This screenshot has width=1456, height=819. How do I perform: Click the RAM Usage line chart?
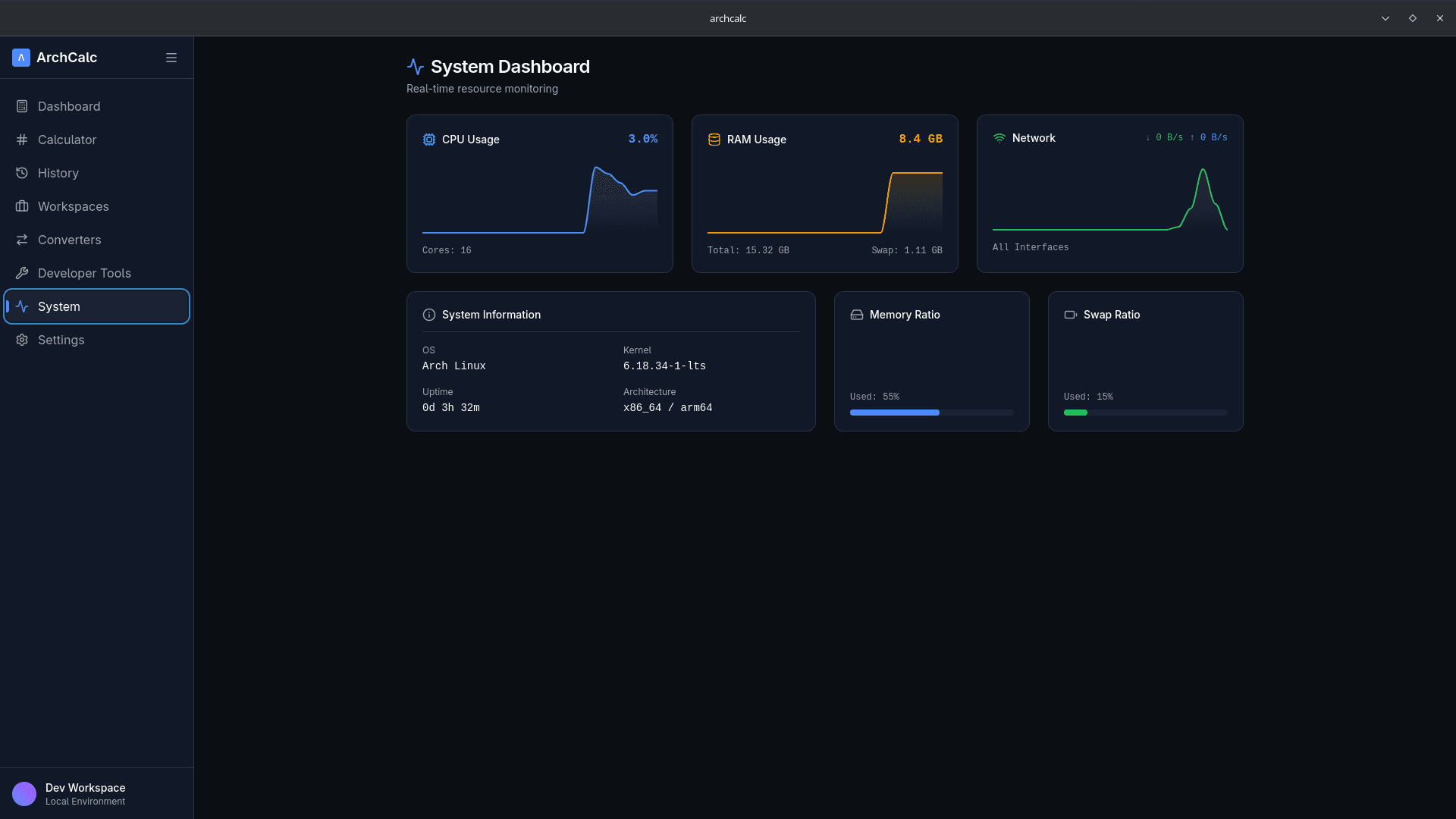point(825,202)
